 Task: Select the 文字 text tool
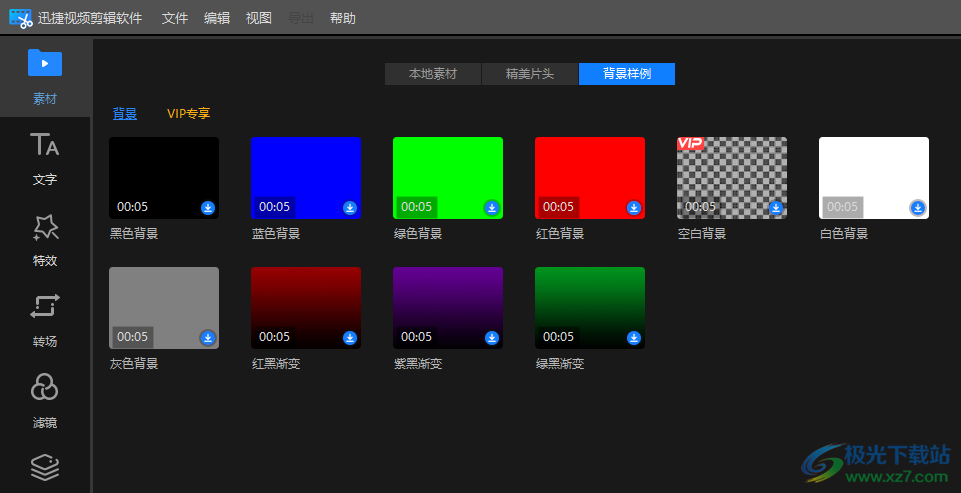pos(45,157)
